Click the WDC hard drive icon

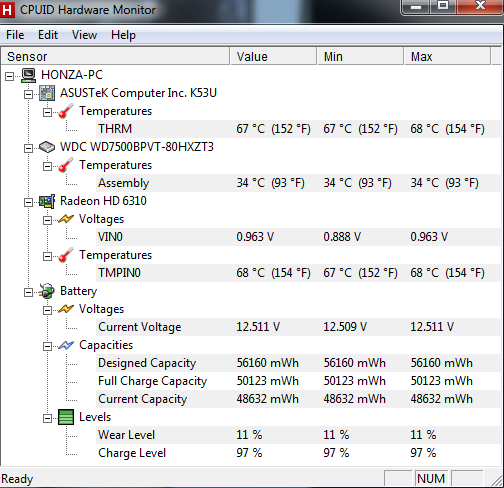[x=47, y=147]
